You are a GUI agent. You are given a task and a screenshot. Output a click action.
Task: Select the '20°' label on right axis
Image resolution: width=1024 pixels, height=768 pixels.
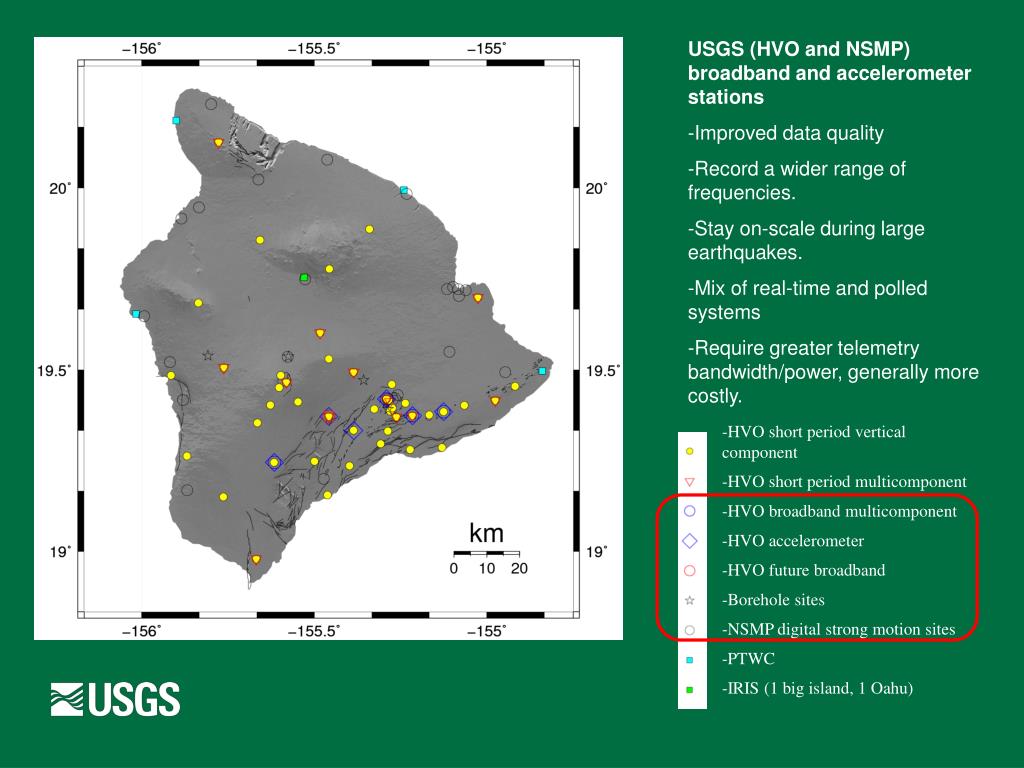[596, 189]
